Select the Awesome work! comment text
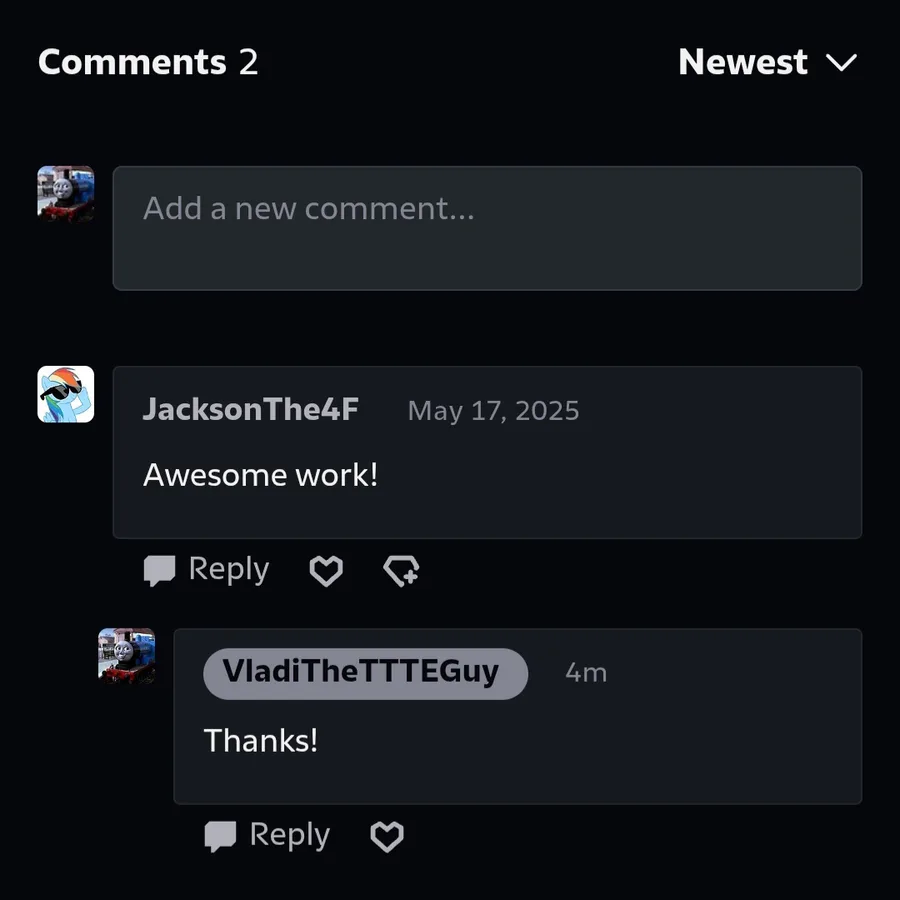Screen dimensions: 900x900 260,475
